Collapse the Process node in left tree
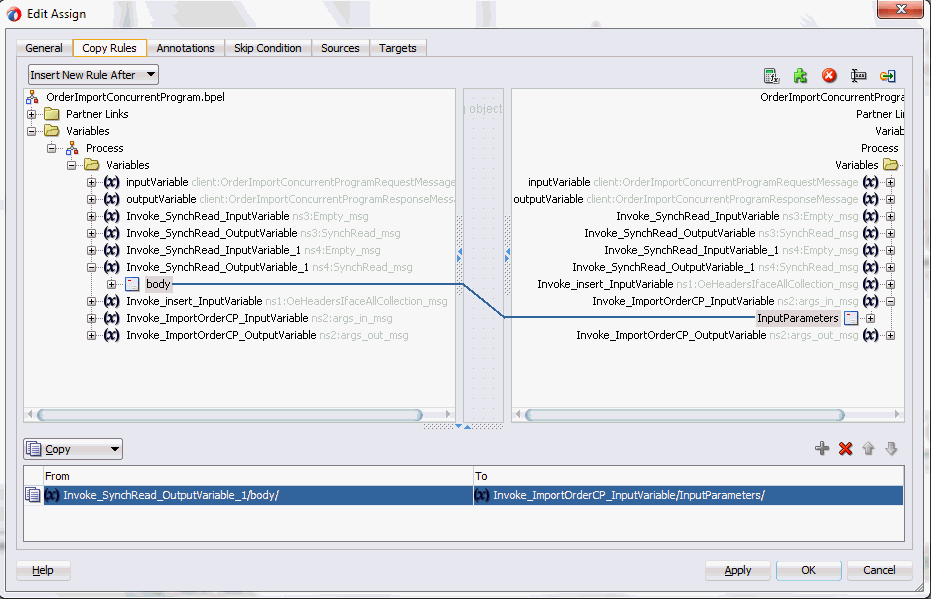The width and height of the screenshot is (931, 599). pyautogui.click(x=52, y=148)
